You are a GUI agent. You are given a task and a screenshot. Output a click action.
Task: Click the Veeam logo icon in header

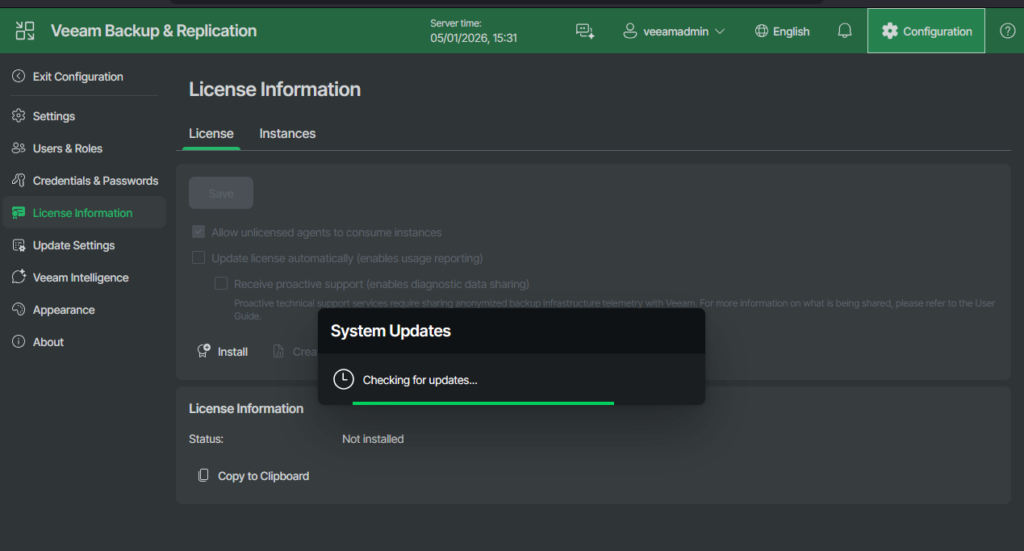25,31
